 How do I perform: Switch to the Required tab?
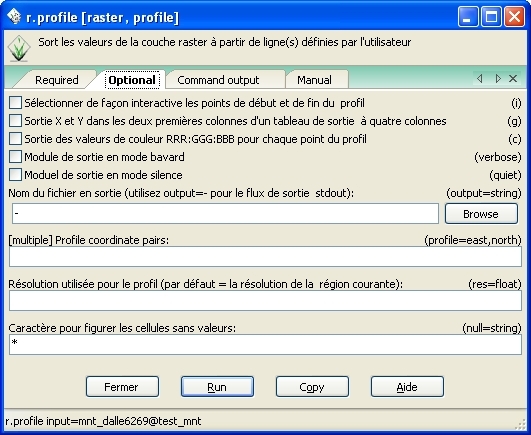57,80
